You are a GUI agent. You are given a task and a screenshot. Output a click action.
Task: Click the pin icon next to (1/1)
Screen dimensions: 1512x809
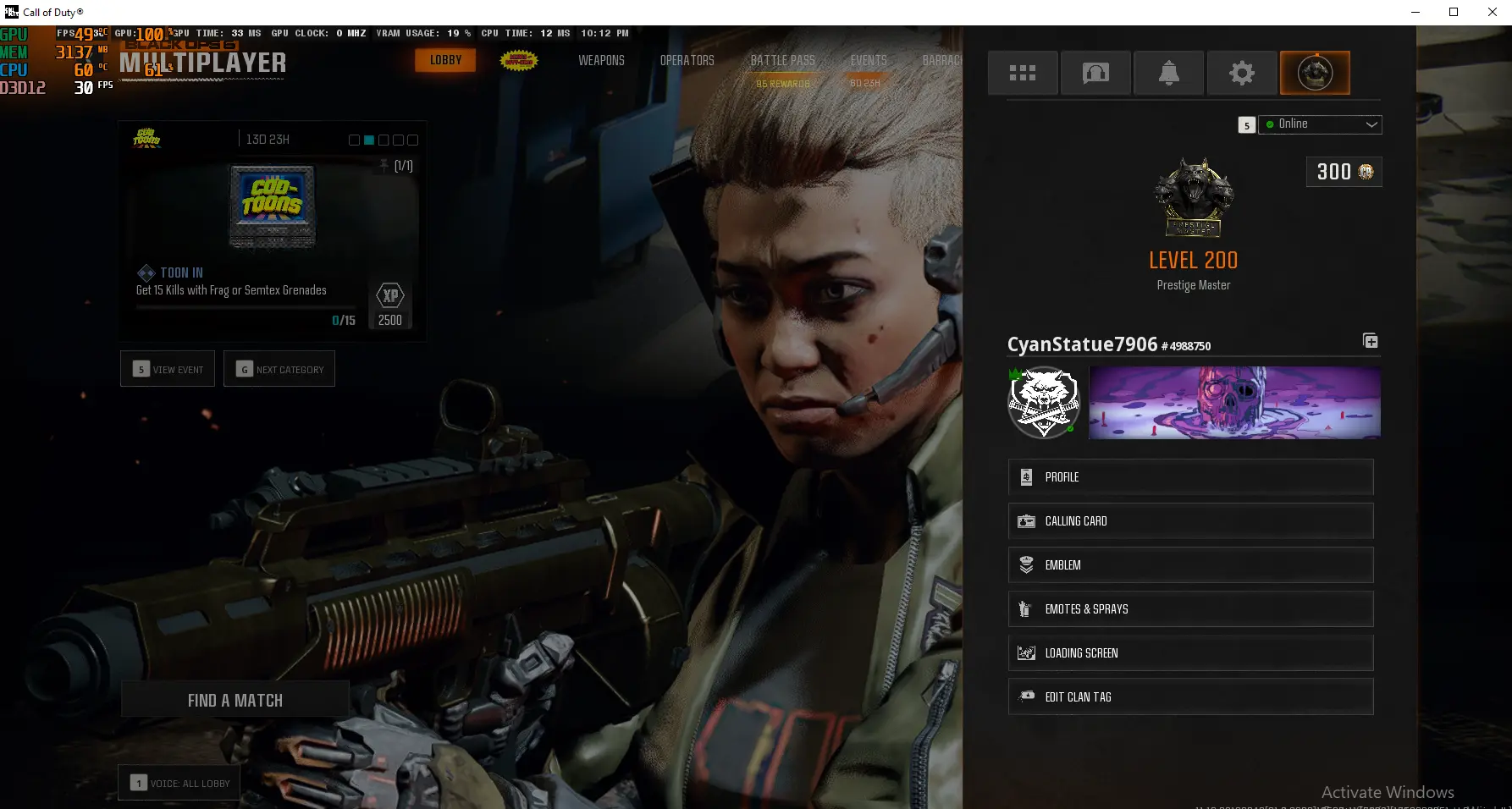(x=384, y=166)
